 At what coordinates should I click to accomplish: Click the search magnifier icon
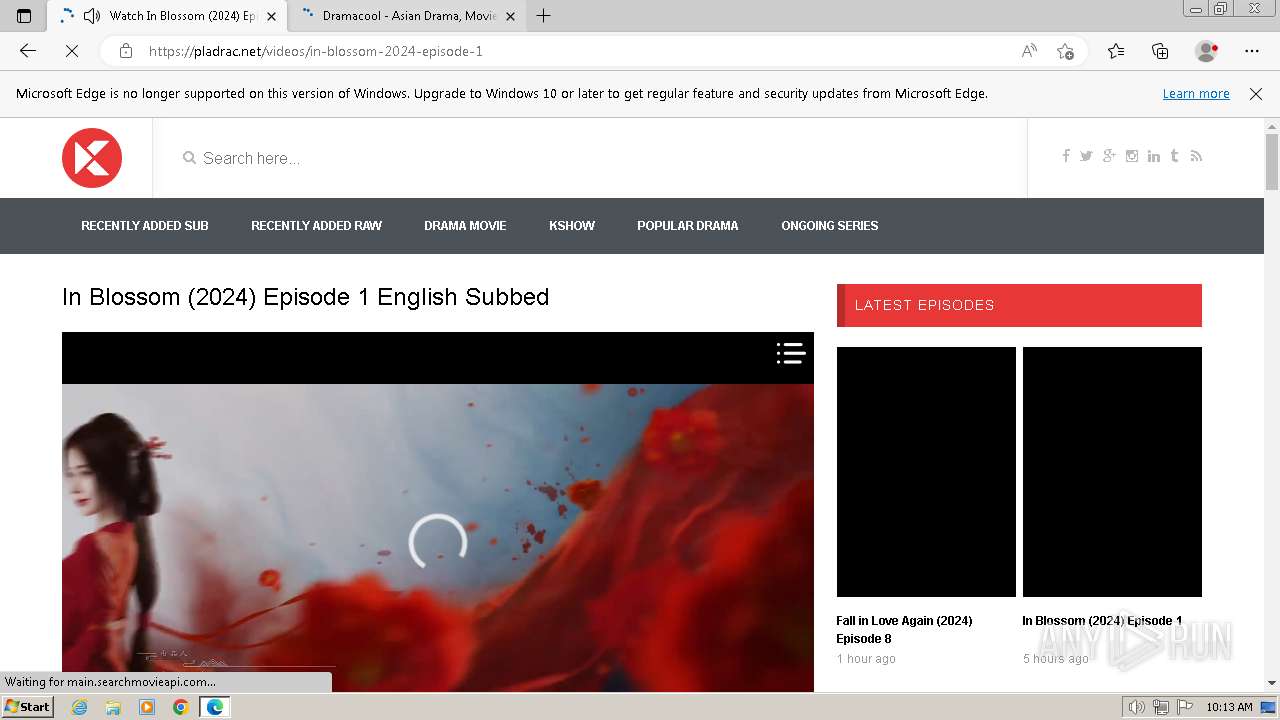189,158
